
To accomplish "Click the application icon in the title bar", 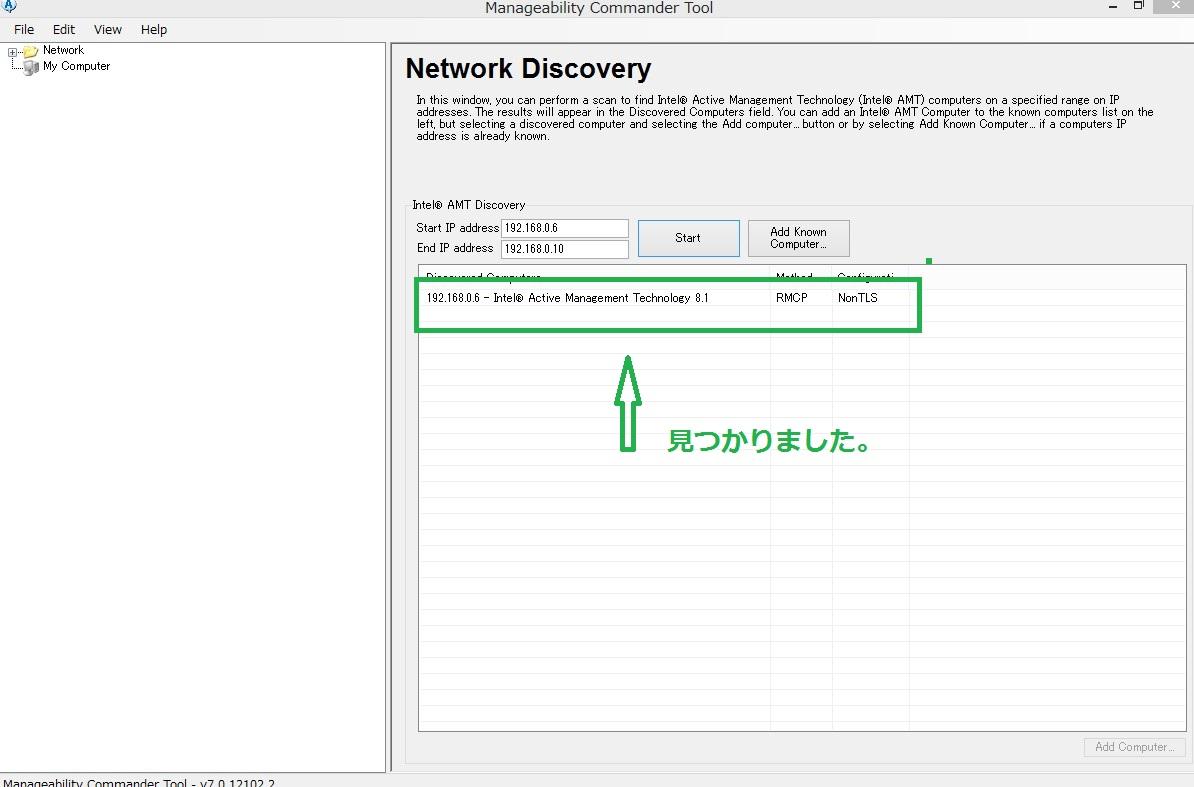I will click(x=9, y=6).
